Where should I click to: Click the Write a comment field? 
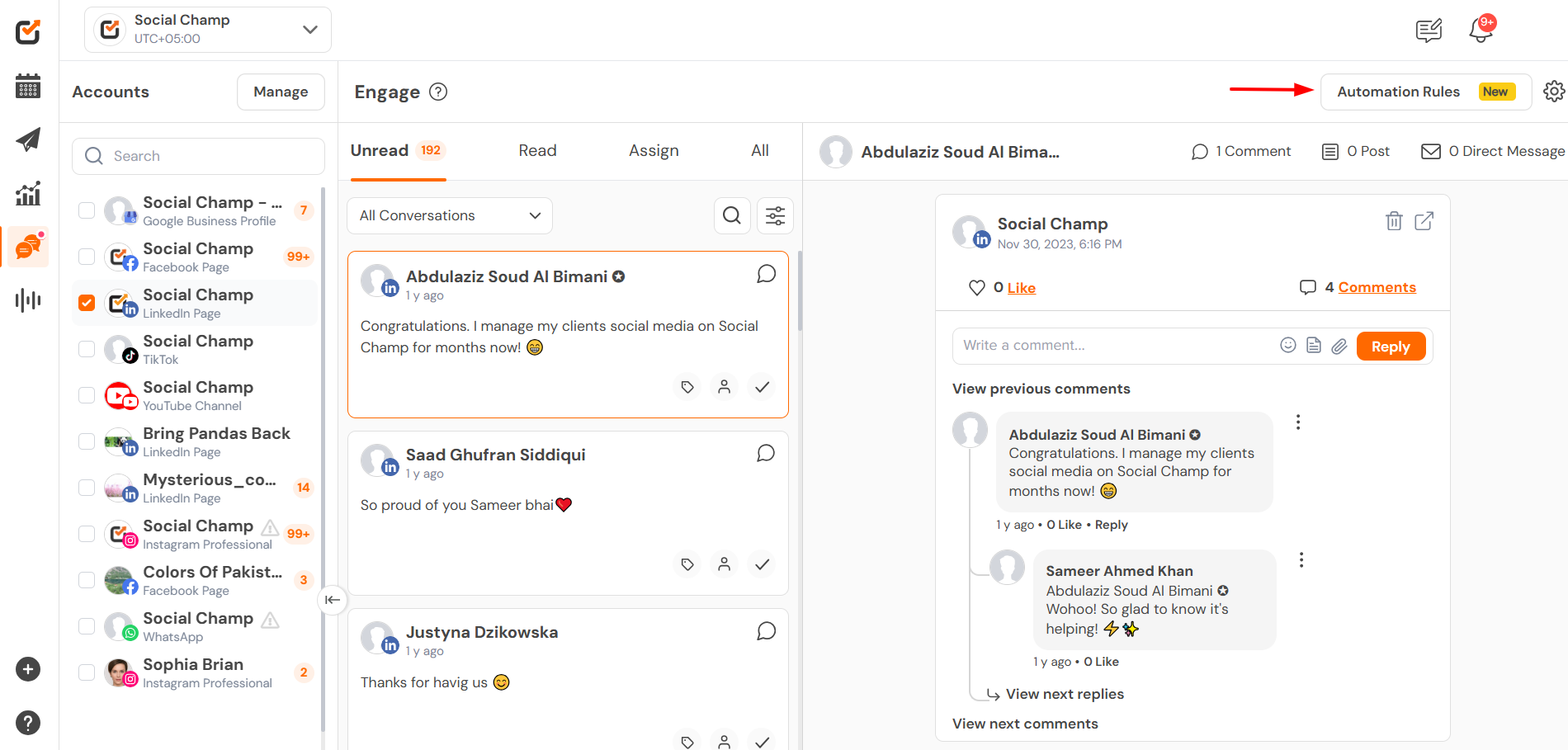point(1115,346)
